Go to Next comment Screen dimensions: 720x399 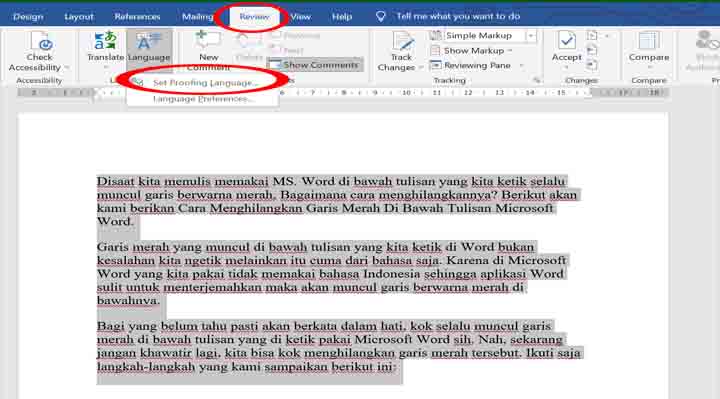click(287, 50)
